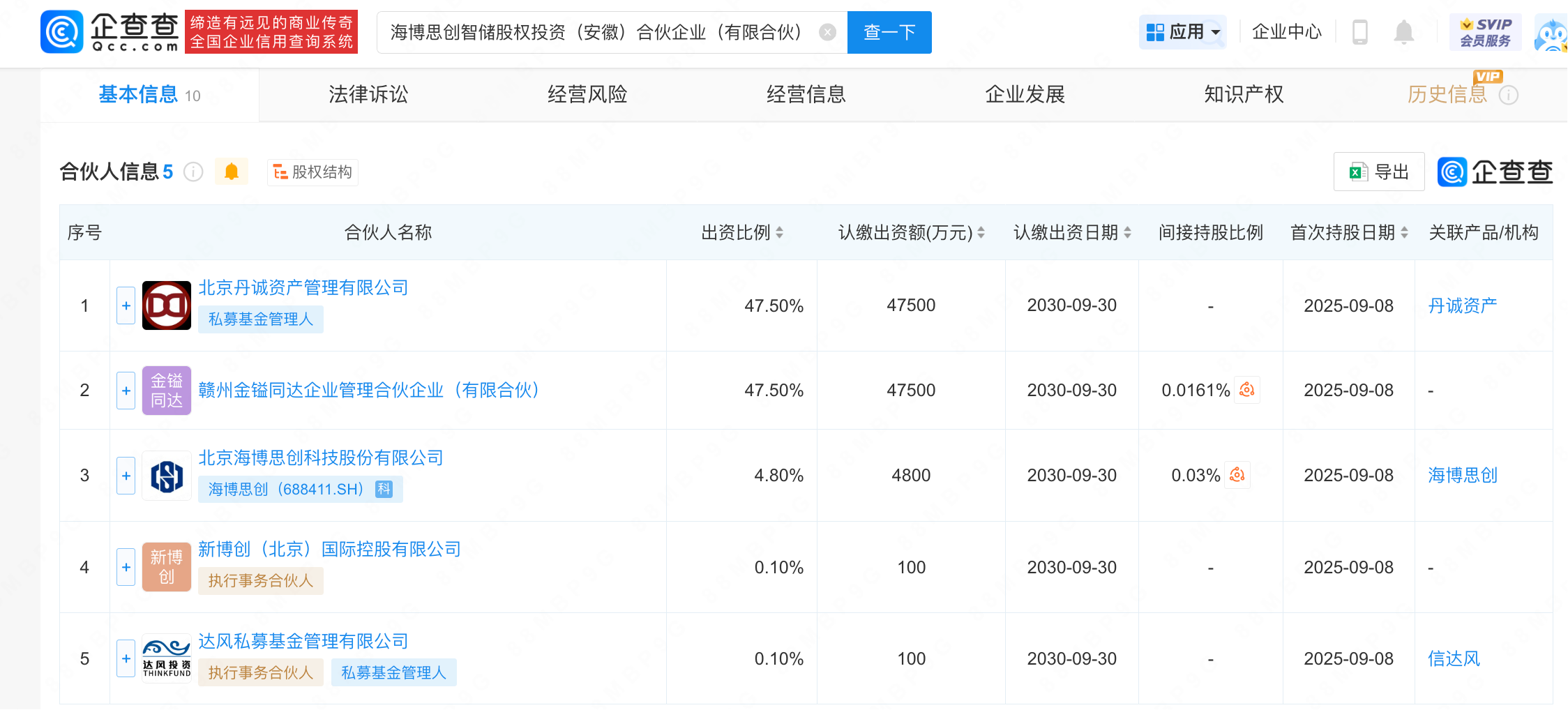Screen dimensions: 1568x710
Task: Click 私募基金管理人 tag under 达风私募
Action: pos(394,672)
